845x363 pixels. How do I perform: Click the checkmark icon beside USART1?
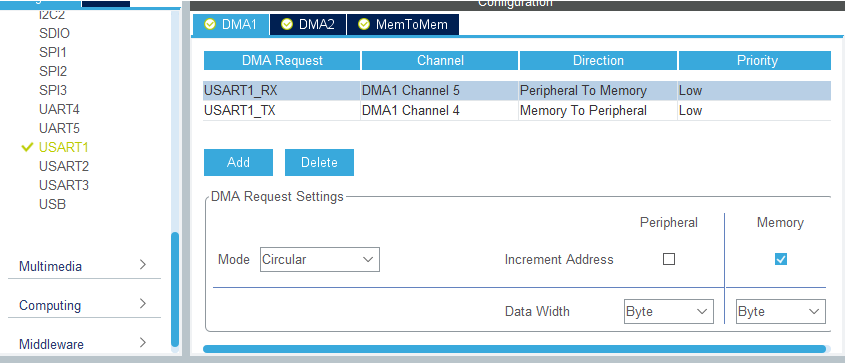[27, 147]
